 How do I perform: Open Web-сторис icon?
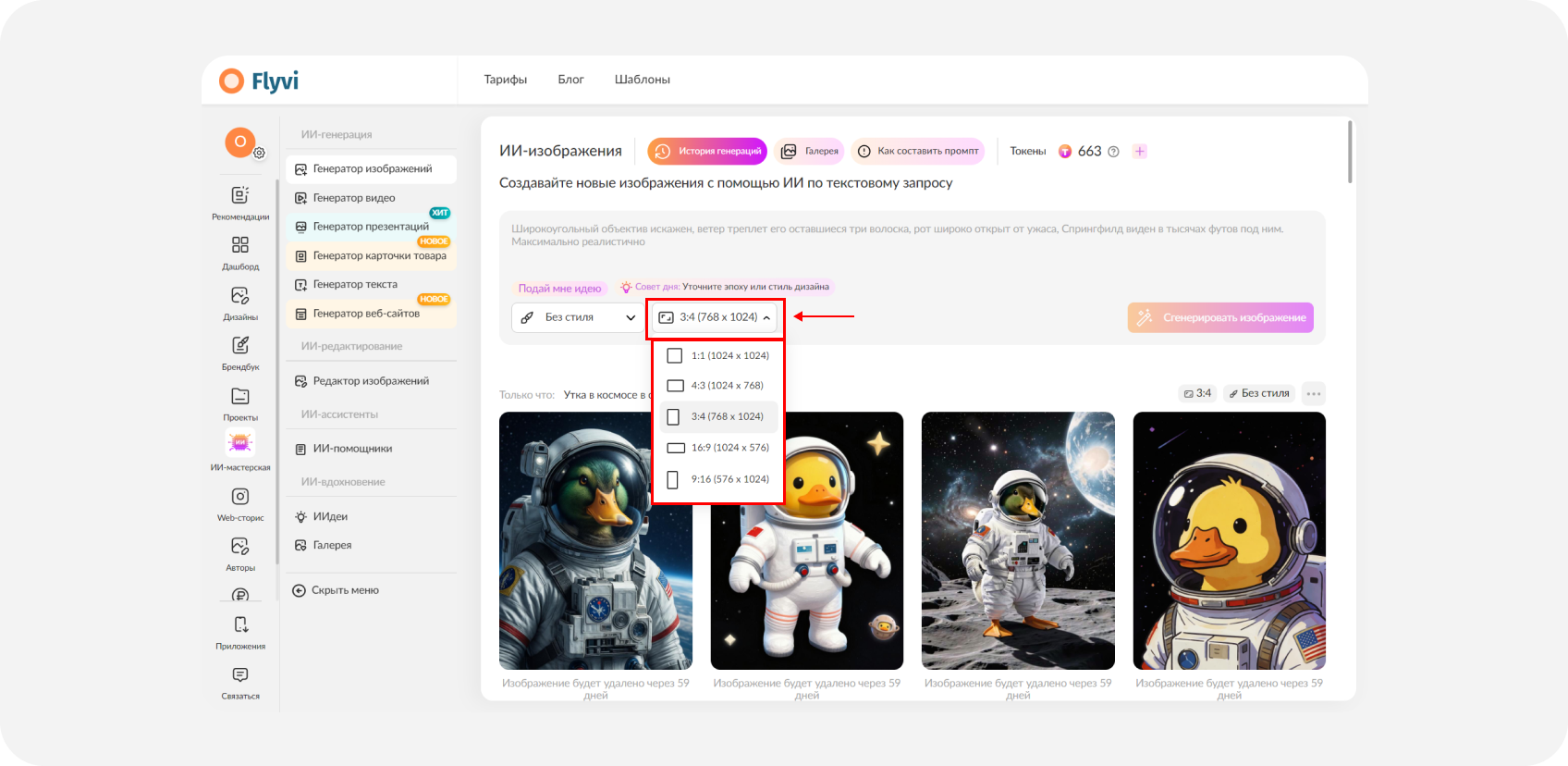click(240, 497)
